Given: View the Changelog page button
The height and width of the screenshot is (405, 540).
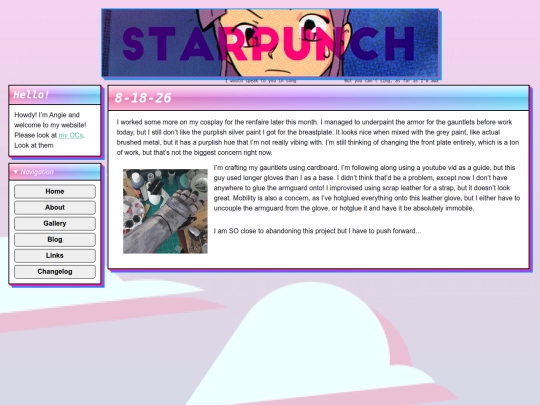Looking at the screenshot, I should click(55, 272).
